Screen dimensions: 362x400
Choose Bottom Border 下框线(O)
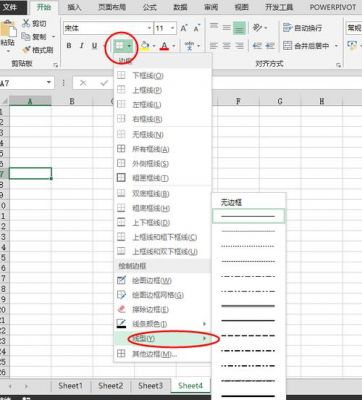click(x=163, y=76)
